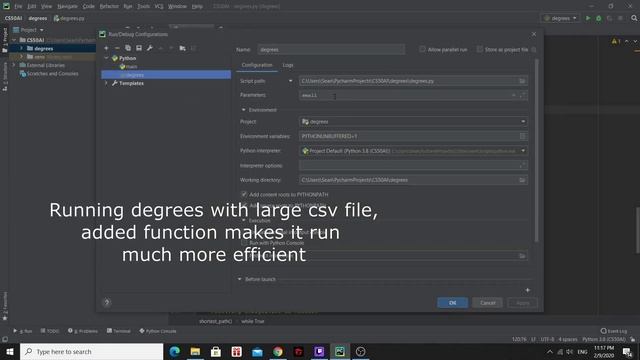Open the Event Log panel
The height and width of the screenshot is (360, 640).
pos(614,331)
